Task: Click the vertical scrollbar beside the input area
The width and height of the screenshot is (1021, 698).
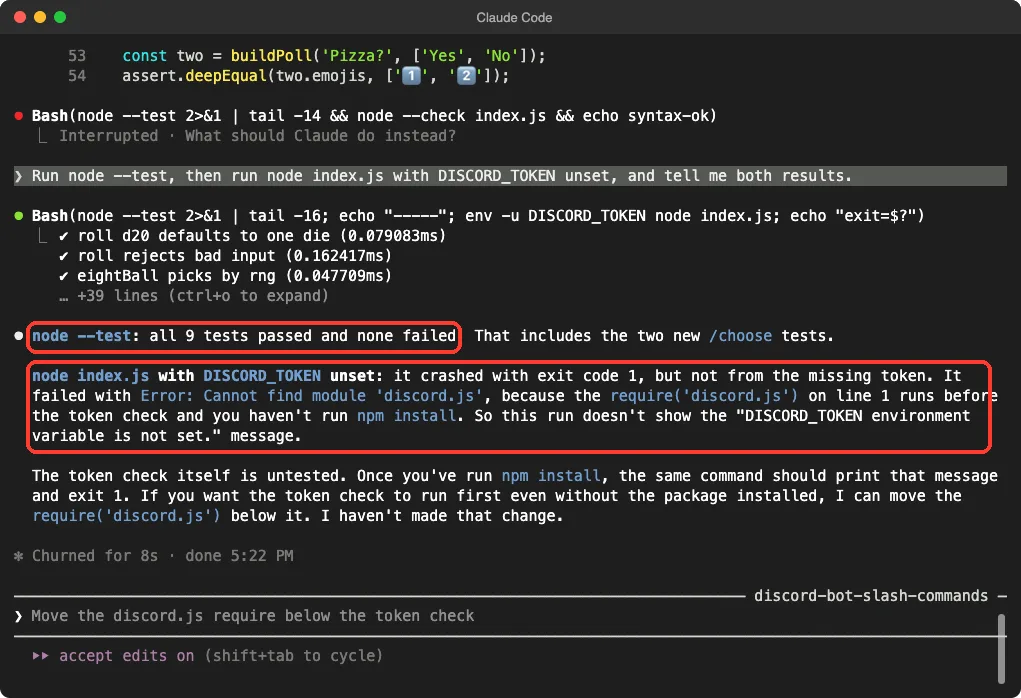Action: coord(1001,649)
